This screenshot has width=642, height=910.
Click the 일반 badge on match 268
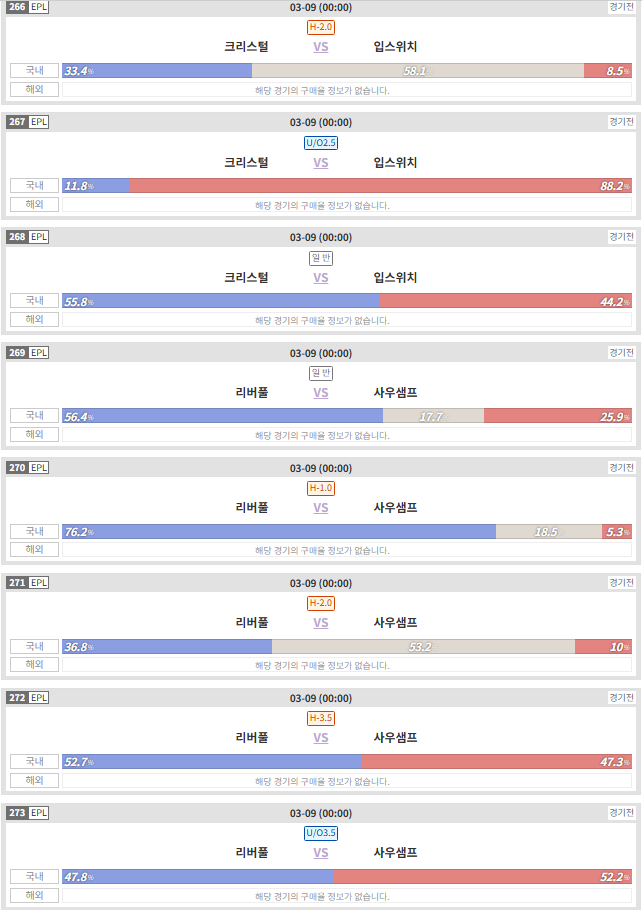(320, 258)
